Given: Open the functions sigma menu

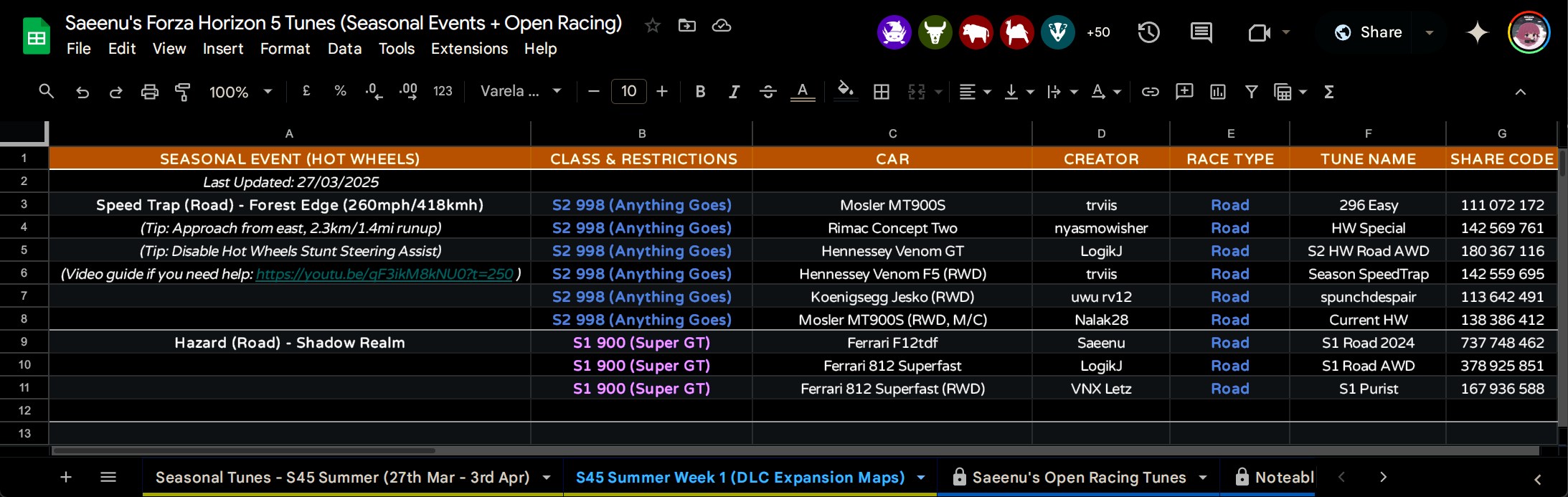Looking at the screenshot, I should click(1329, 92).
